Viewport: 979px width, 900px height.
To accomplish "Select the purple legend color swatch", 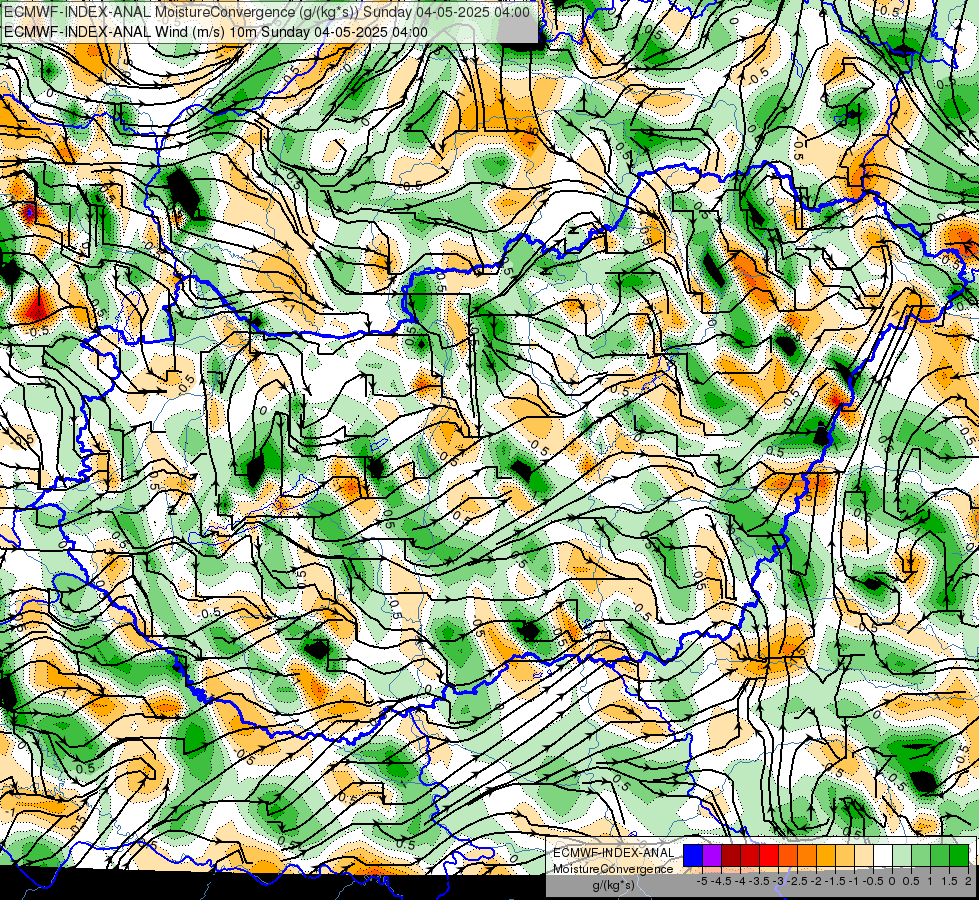I will [712, 856].
